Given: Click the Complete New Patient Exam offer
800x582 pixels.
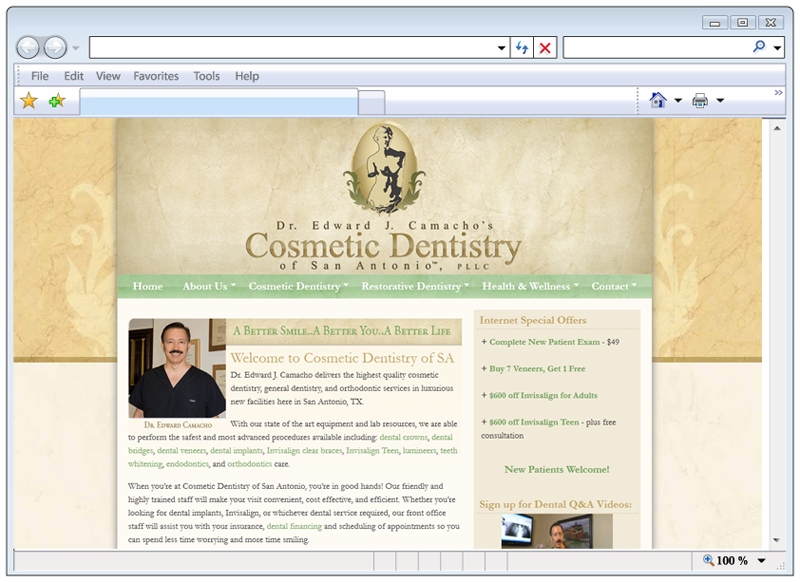Looking at the screenshot, I should coord(544,342).
